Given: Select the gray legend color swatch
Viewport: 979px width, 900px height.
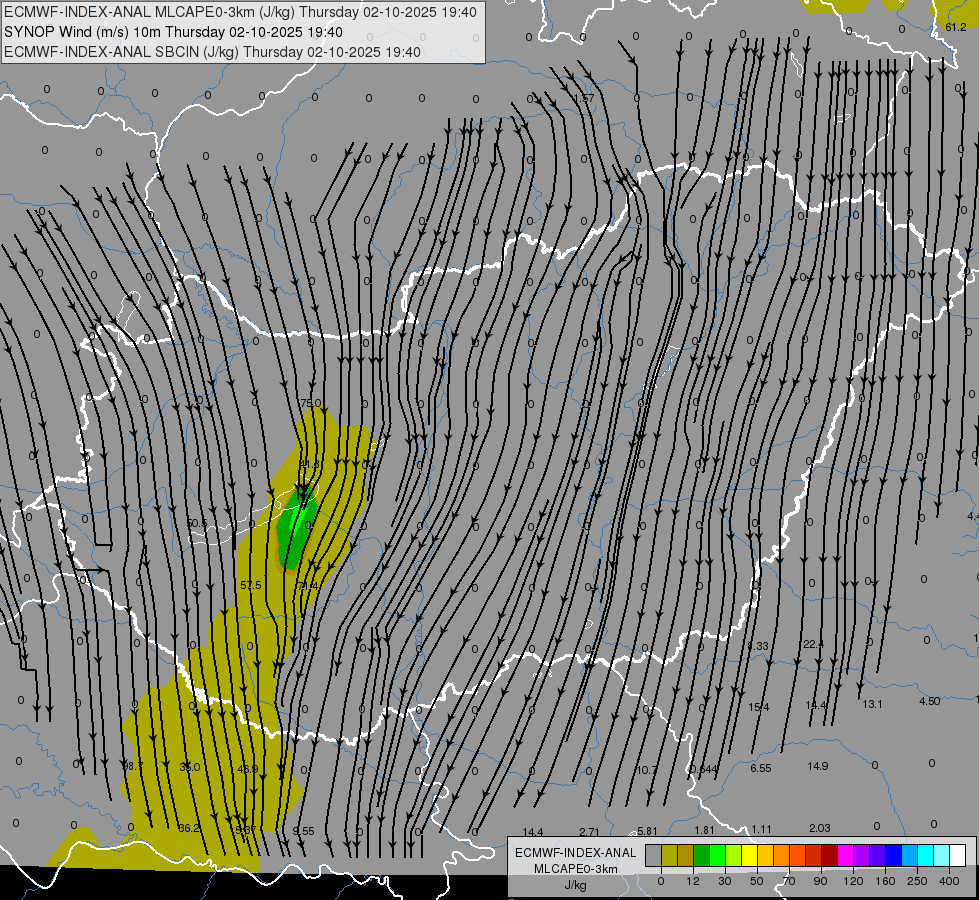Looking at the screenshot, I should 653,856.
